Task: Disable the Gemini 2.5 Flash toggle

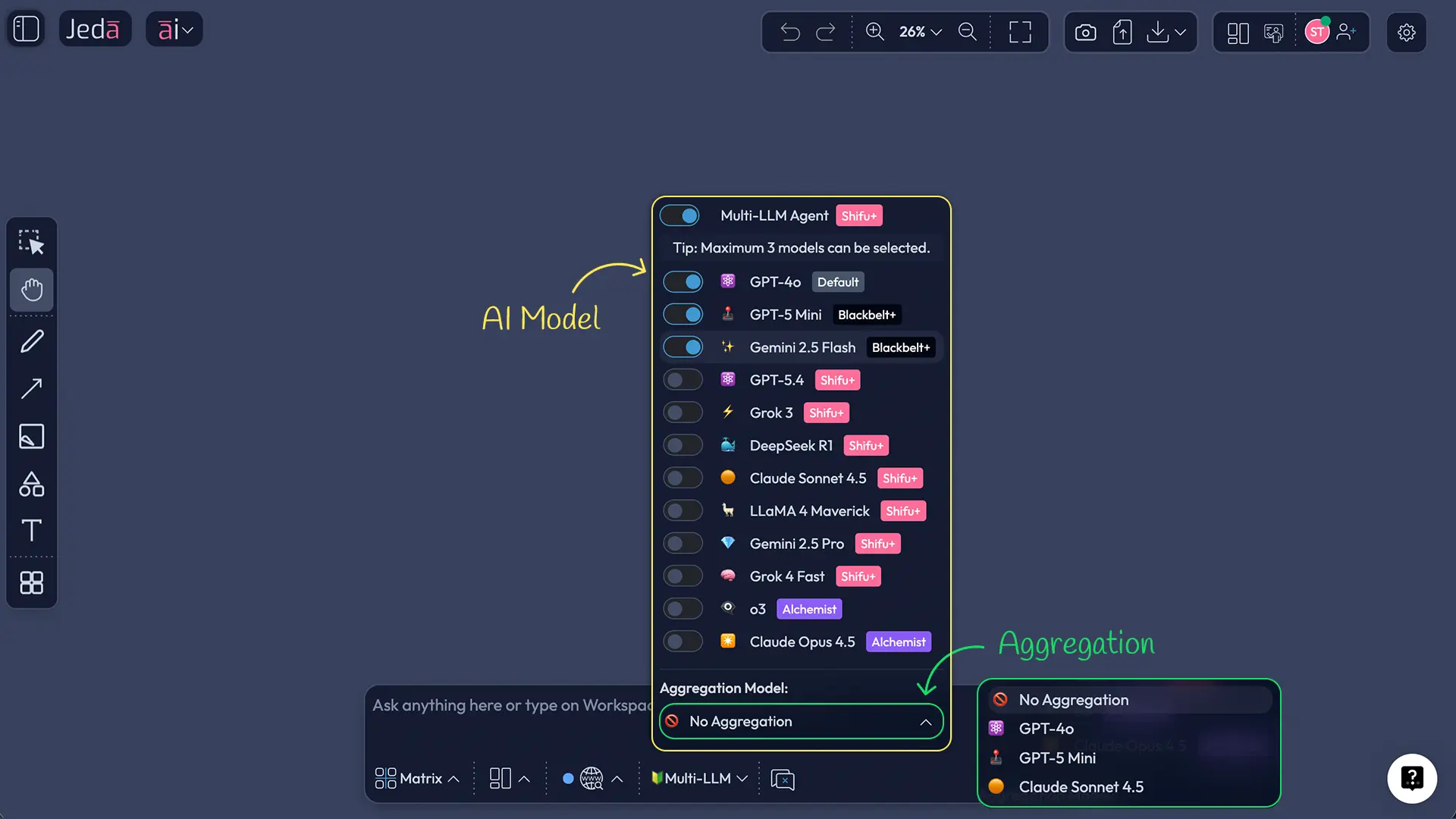Action: (x=682, y=347)
